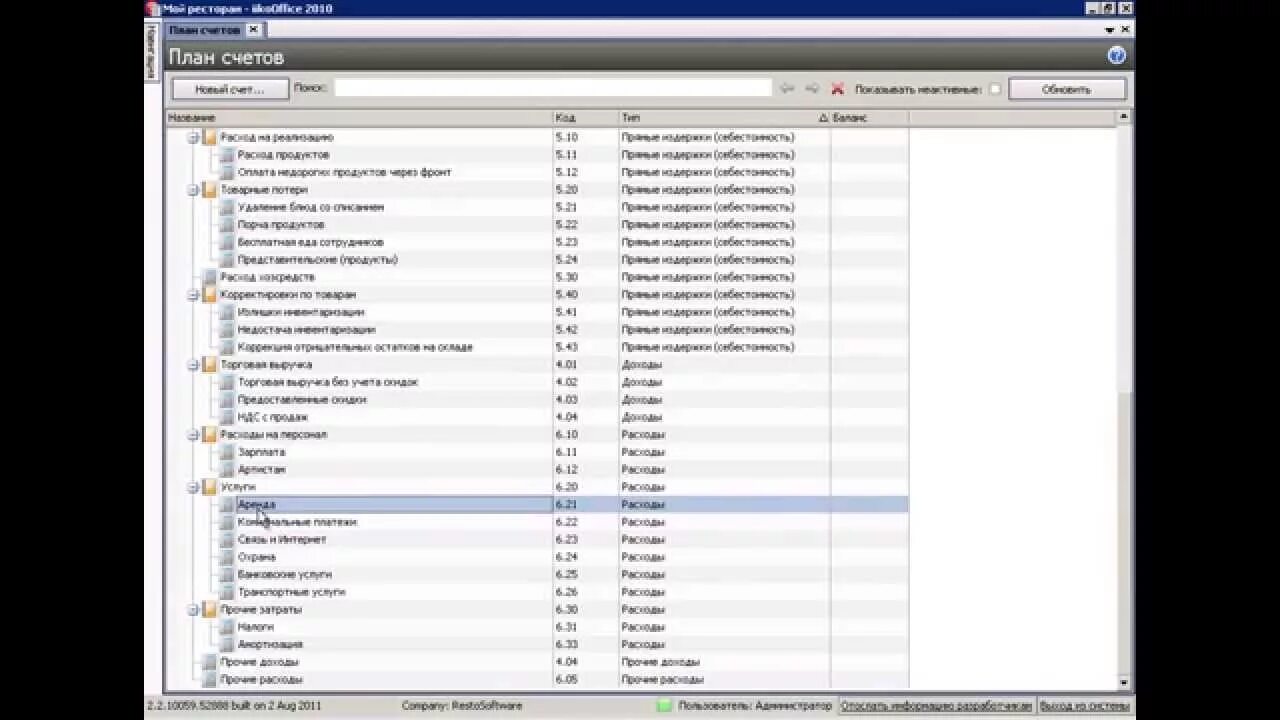
Task: Collapse the Расходы на персонал node
Action: point(194,434)
